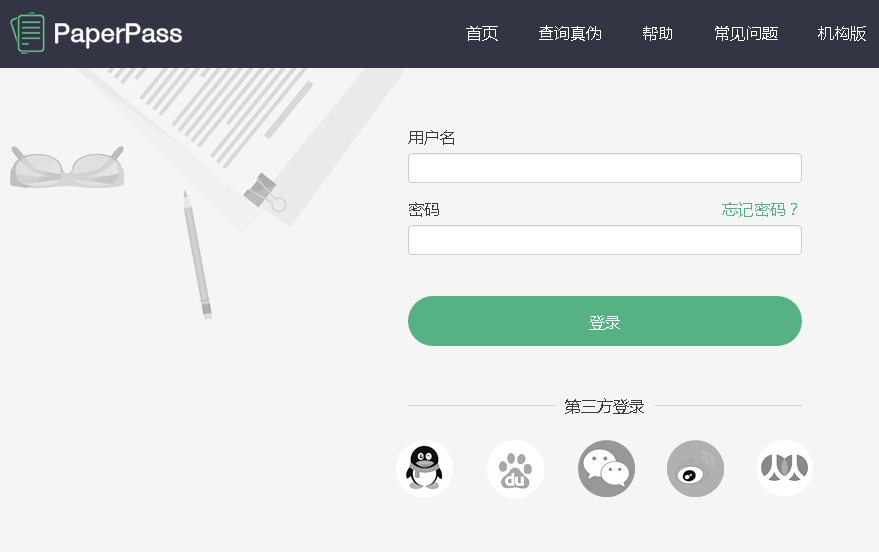Click the green 登录 button

[605, 321]
